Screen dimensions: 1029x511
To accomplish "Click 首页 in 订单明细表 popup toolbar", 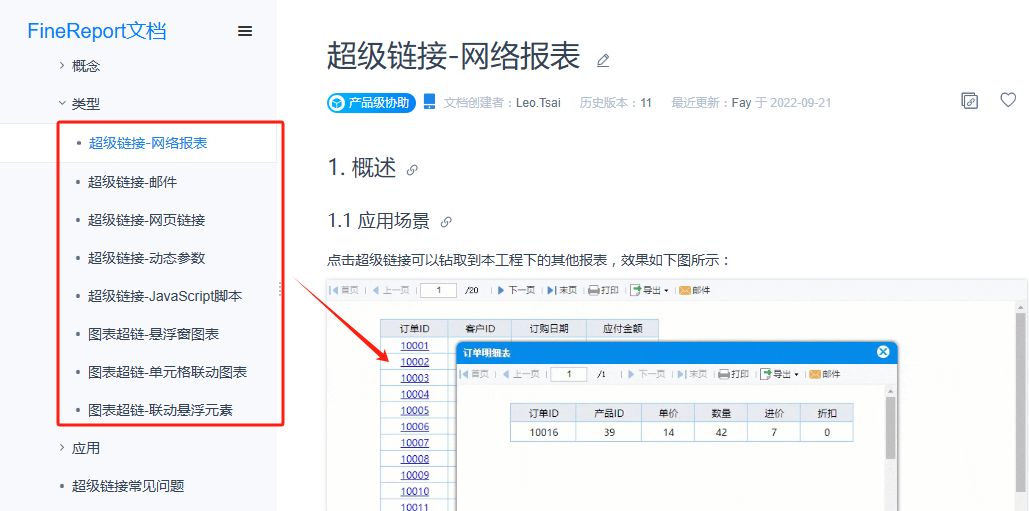I will [474, 374].
